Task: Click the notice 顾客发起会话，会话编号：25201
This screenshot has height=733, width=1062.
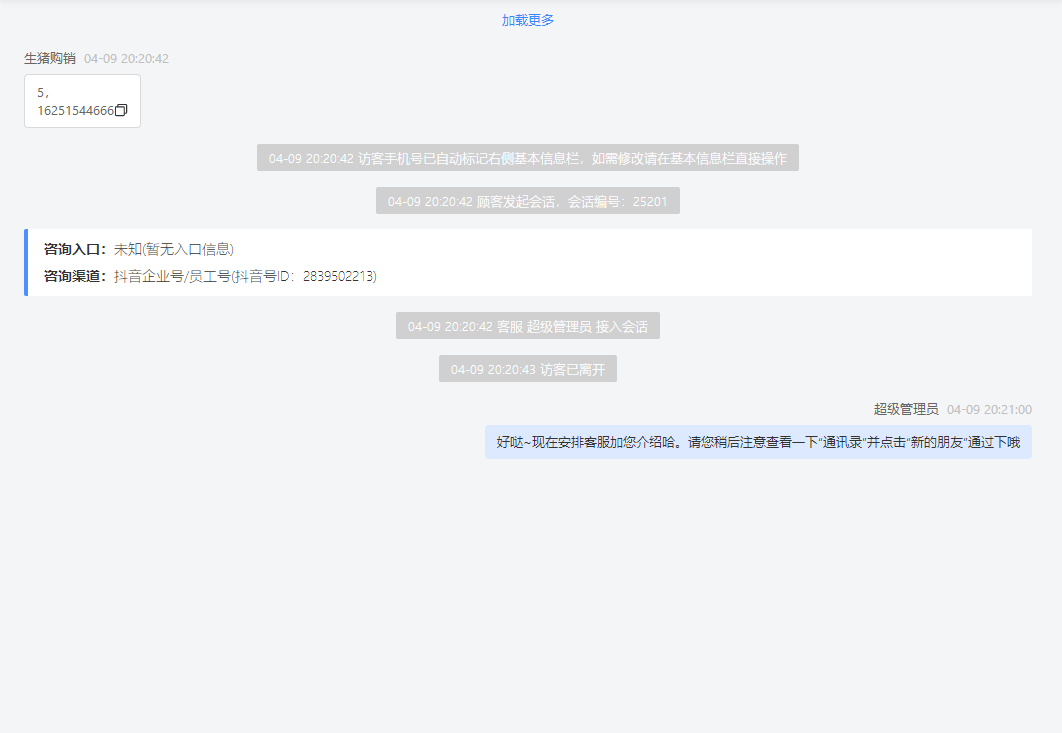Action: pyautogui.click(x=528, y=201)
